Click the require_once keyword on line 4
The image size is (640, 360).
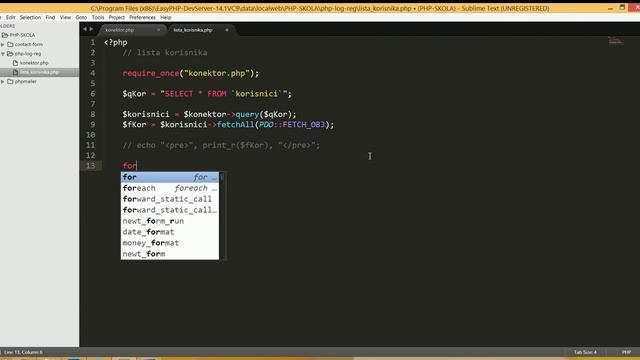(151, 73)
